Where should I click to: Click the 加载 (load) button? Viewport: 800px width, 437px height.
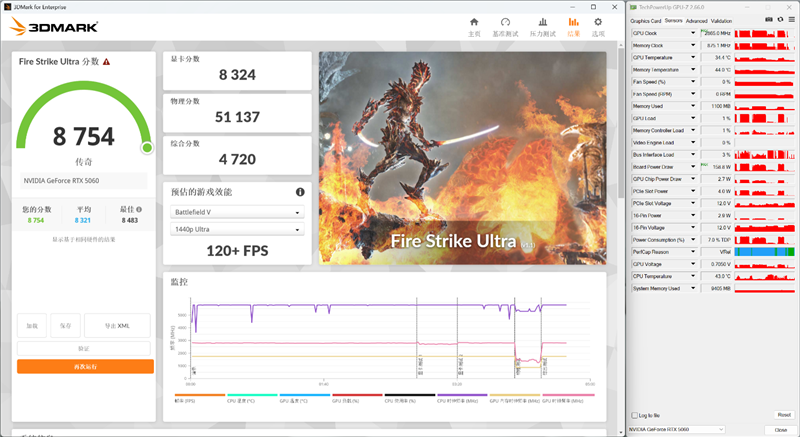32,326
